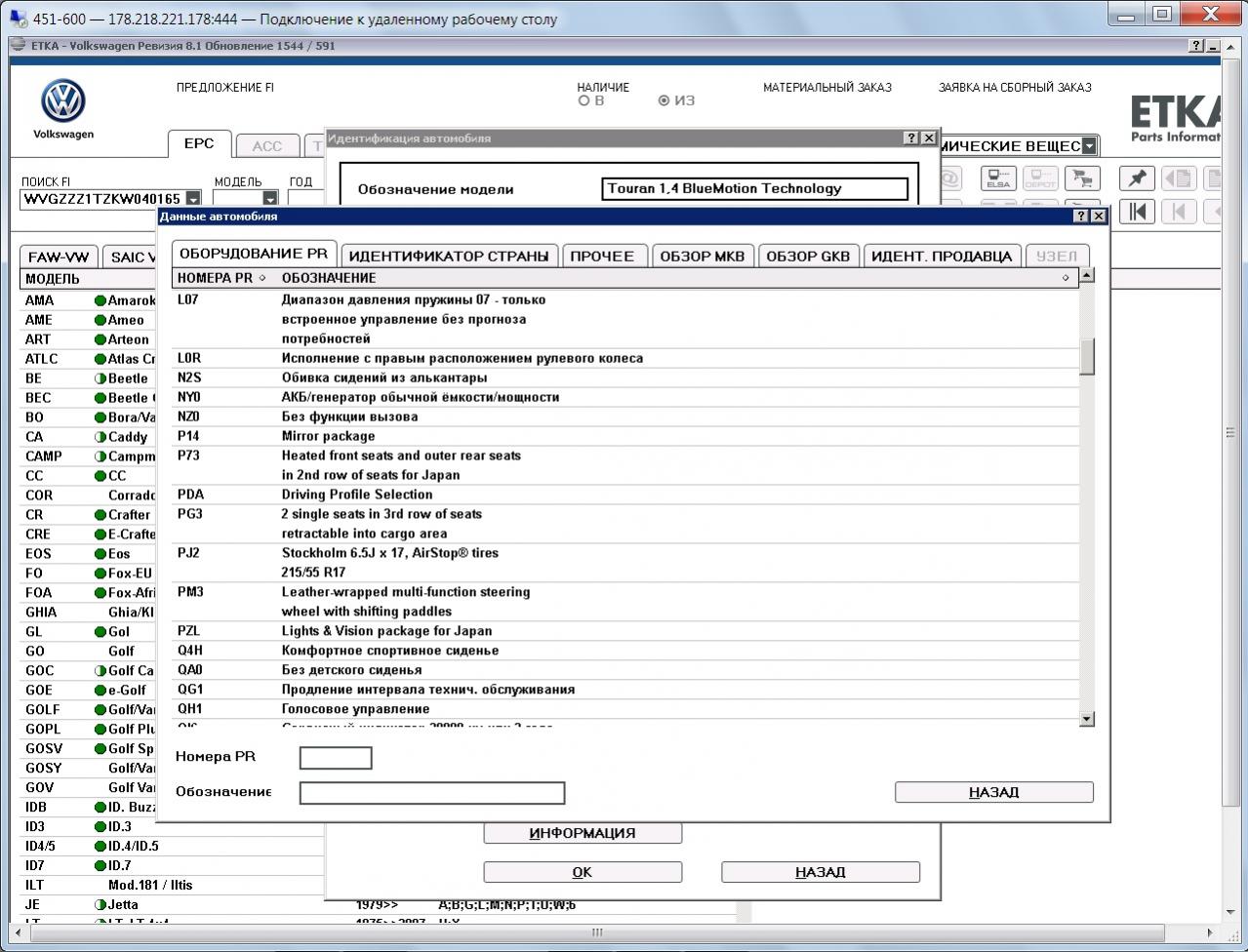
Task: Click the ИНФОРМАЦИЯ button
Action: tap(583, 833)
